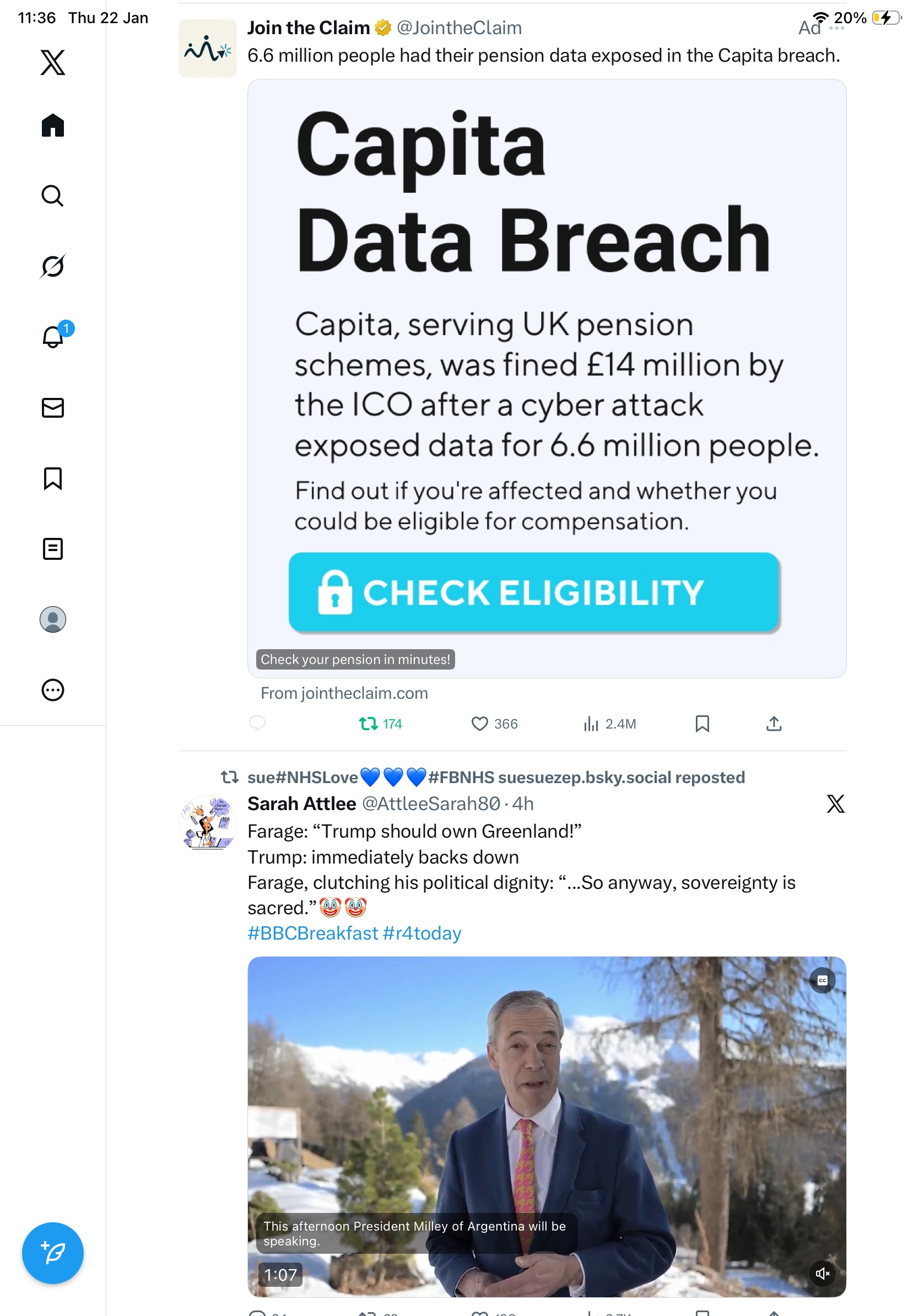Open the ad's three-dot options menu
919x1316 pixels.
click(x=836, y=29)
